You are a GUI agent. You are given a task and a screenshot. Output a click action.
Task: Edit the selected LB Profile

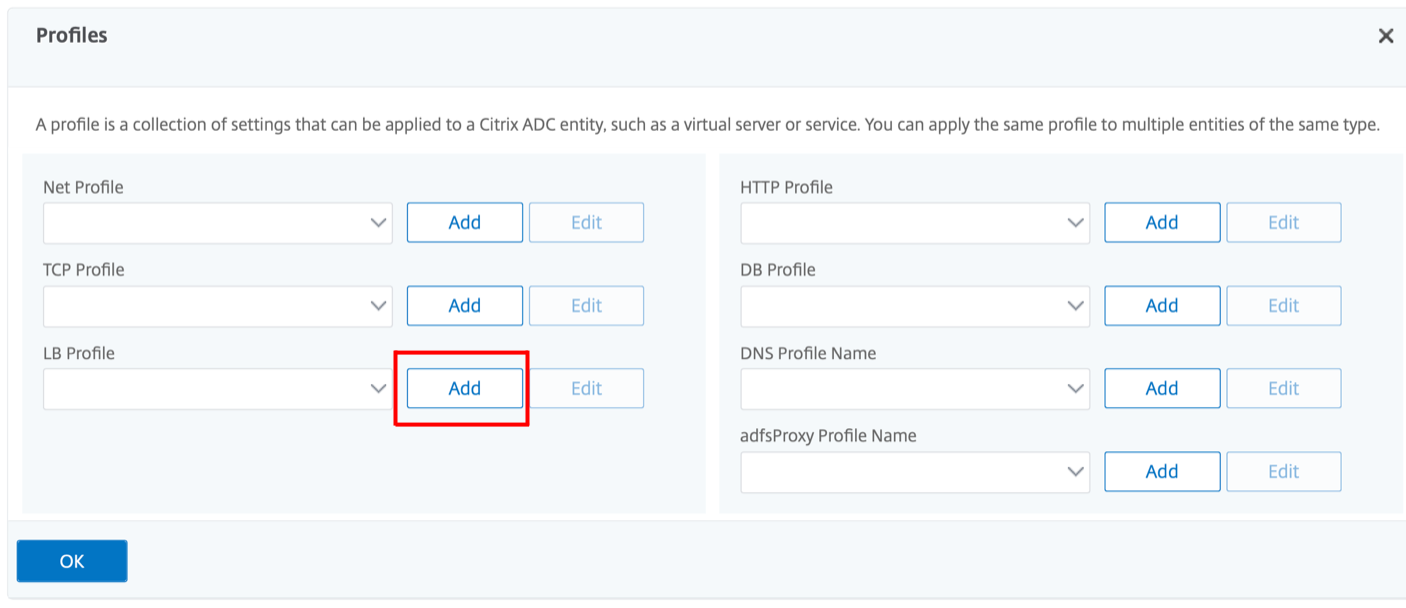pyautogui.click(x=586, y=389)
